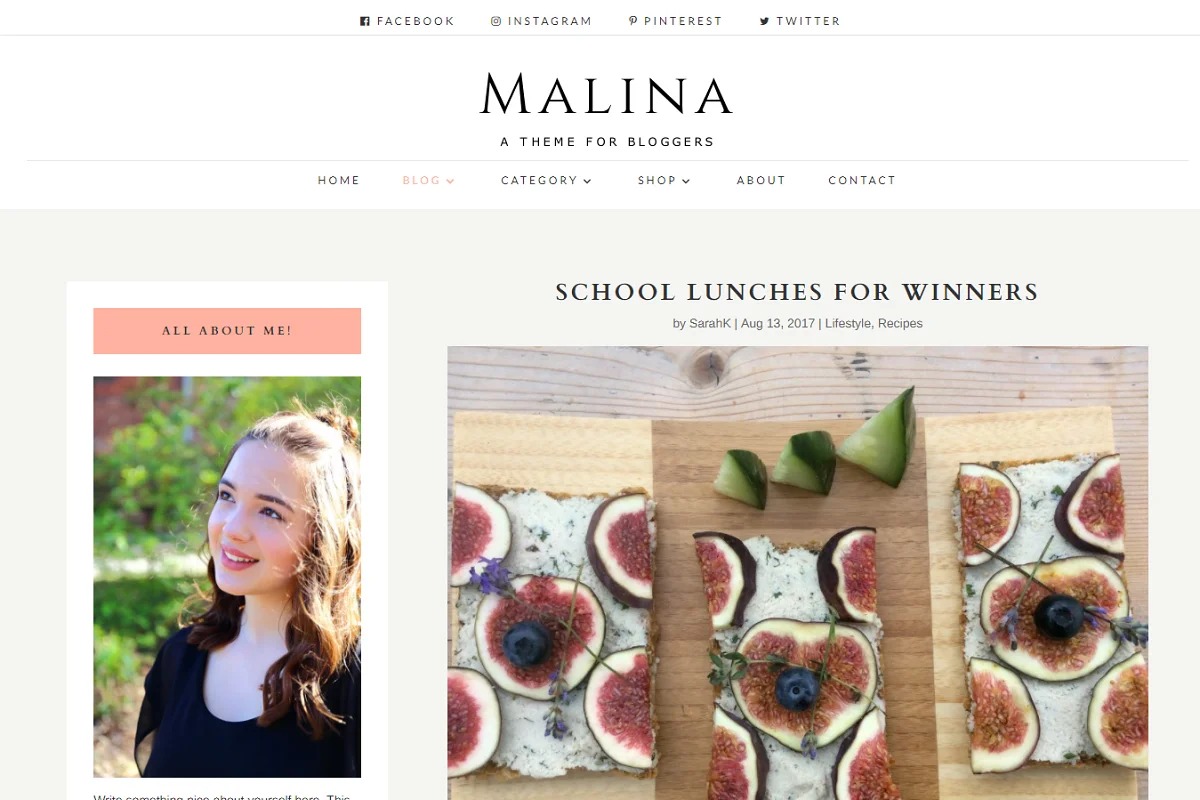Screen dimensions: 1200x800
Task: Navigate to the Contact page
Action: point(862,181)
